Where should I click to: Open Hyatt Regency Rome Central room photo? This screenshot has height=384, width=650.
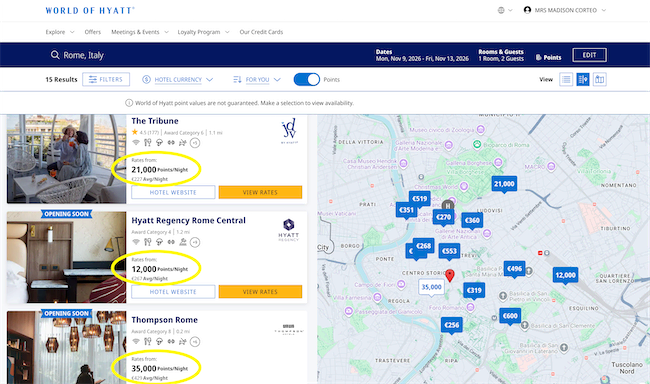coord(66,258)
